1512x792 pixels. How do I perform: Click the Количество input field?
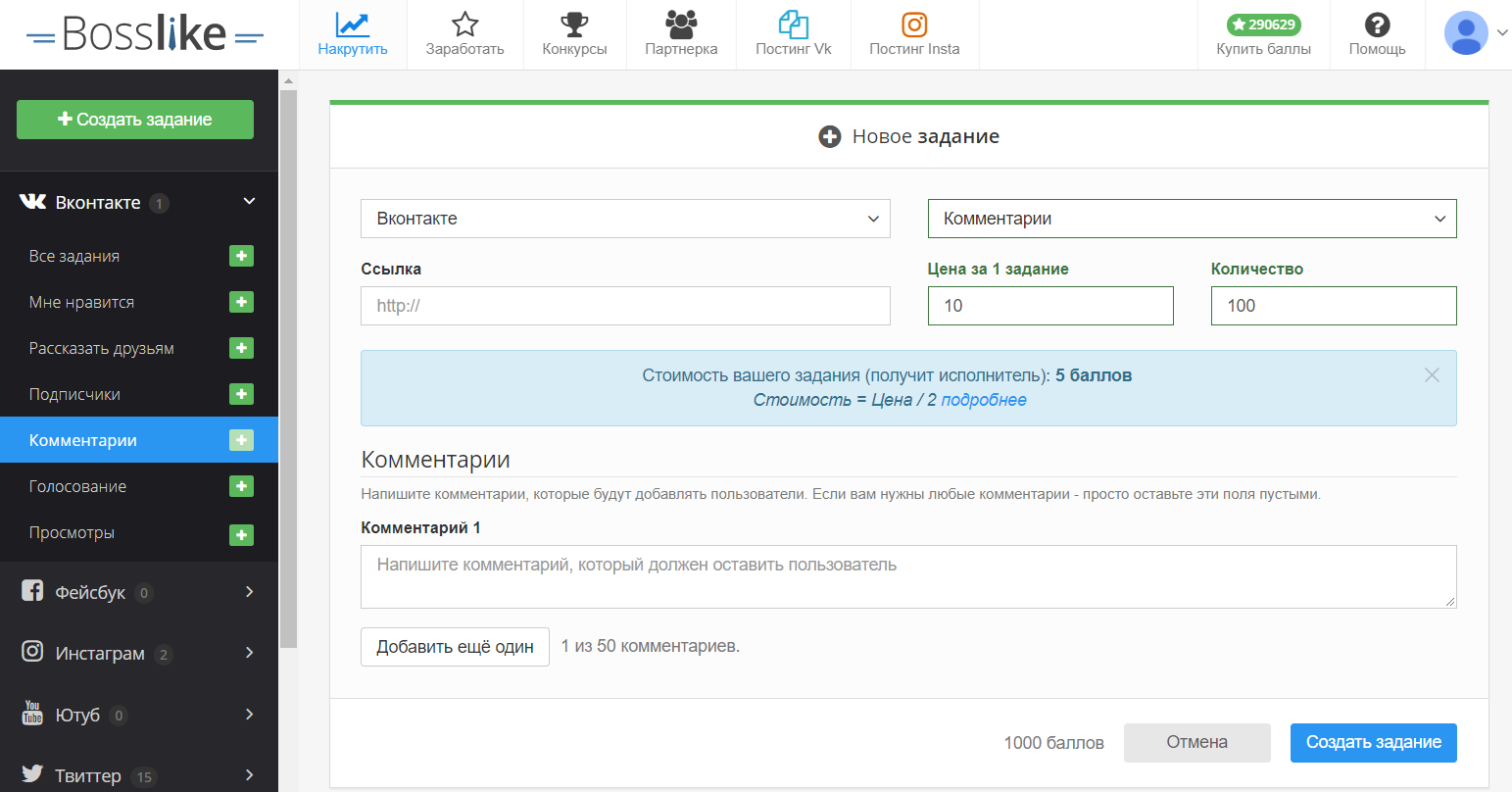(1334, 306)
